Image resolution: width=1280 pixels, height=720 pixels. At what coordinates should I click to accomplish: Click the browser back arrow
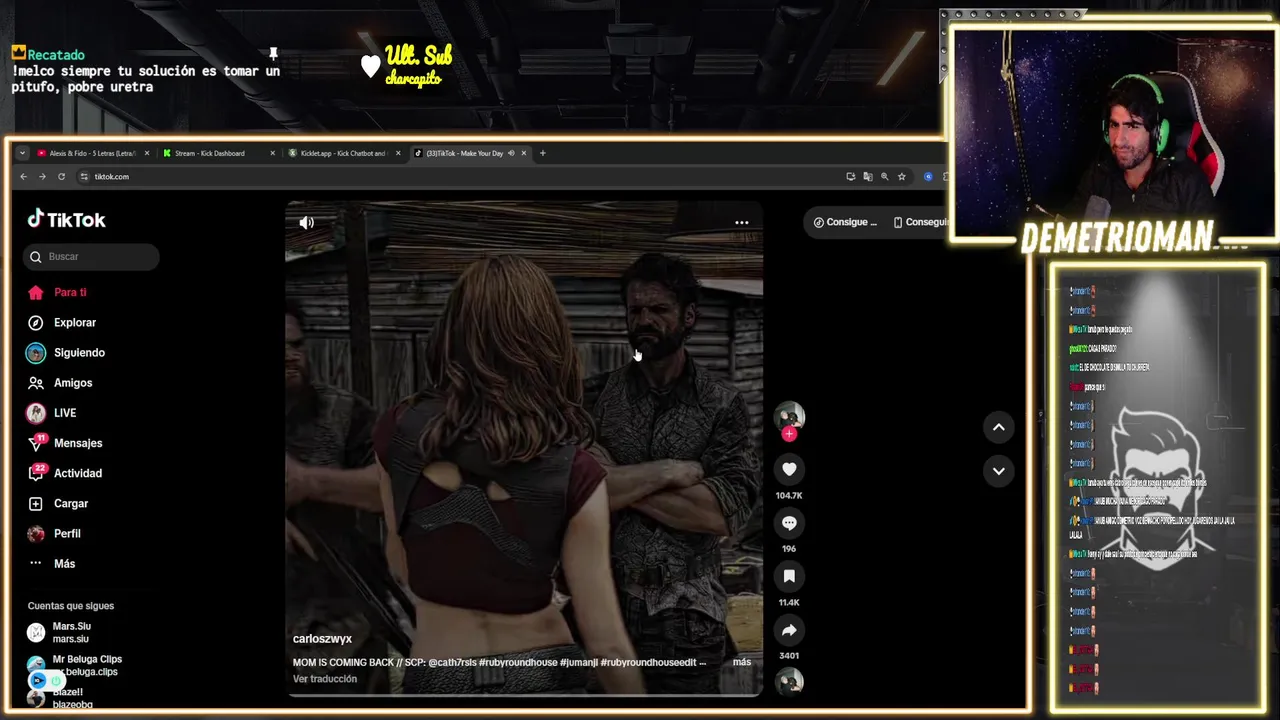pos(24,177)
